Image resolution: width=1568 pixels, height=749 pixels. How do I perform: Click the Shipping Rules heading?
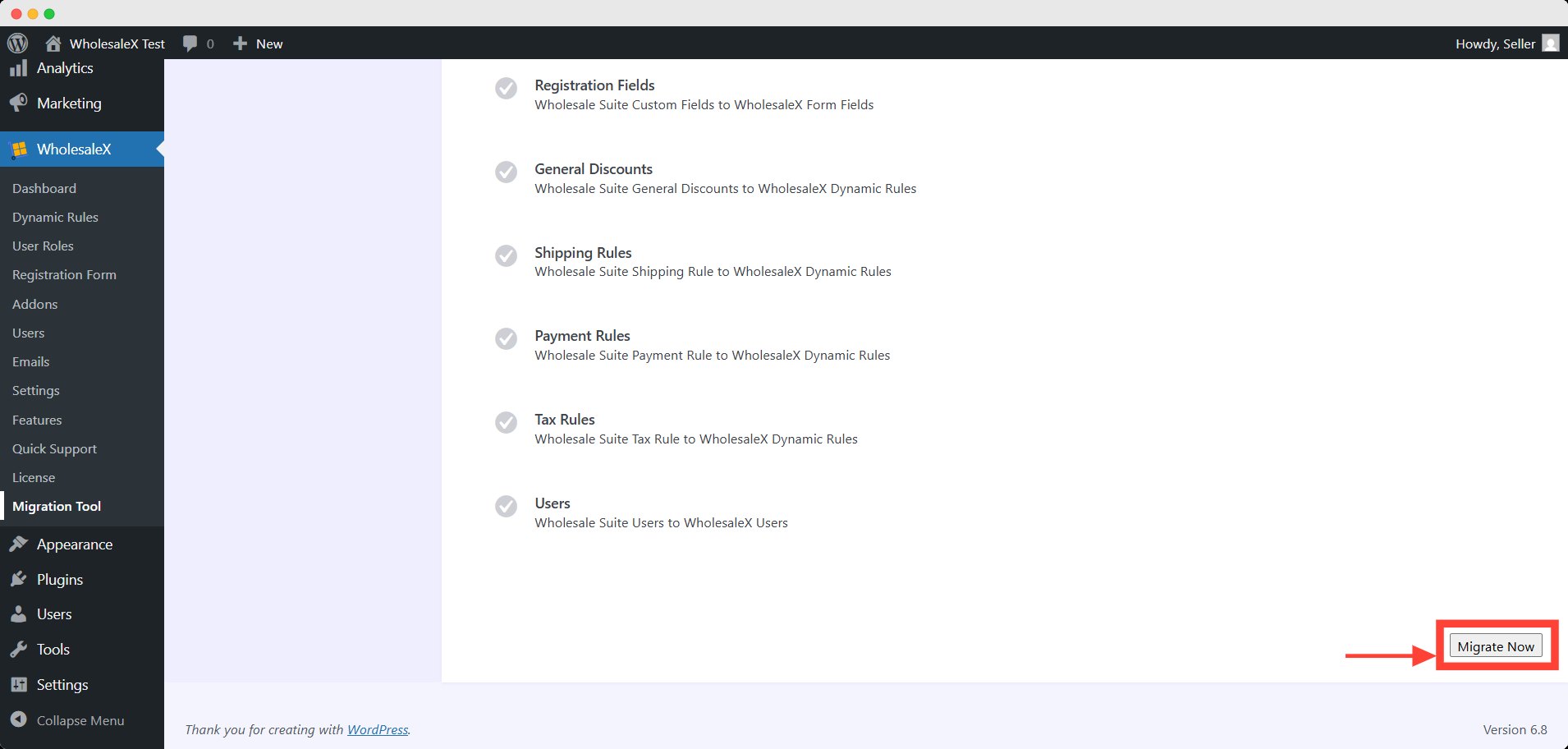583,253
